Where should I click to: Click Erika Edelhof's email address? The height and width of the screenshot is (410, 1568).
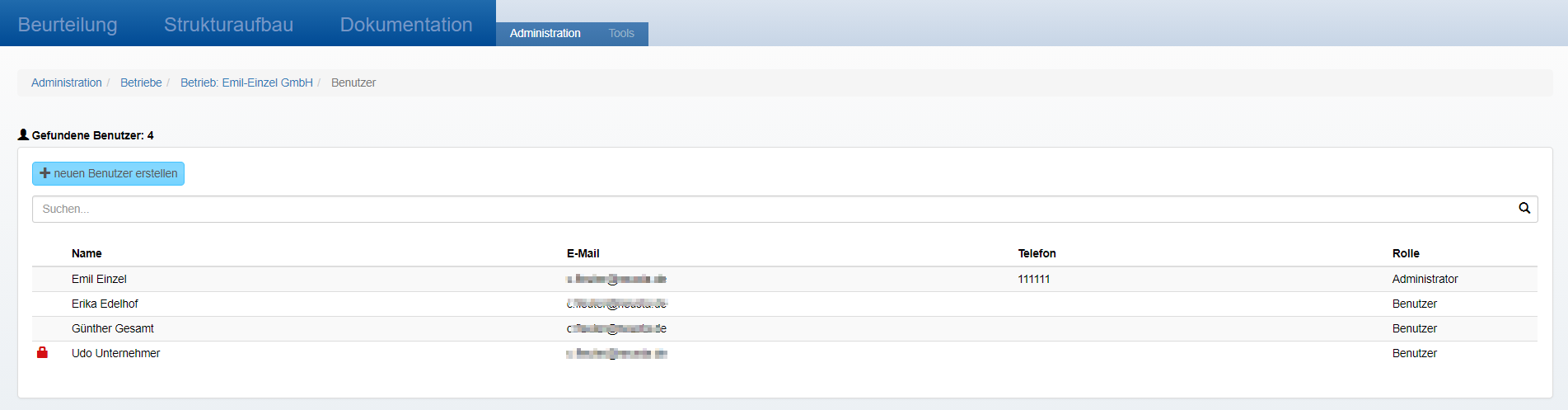click(616, 304)
